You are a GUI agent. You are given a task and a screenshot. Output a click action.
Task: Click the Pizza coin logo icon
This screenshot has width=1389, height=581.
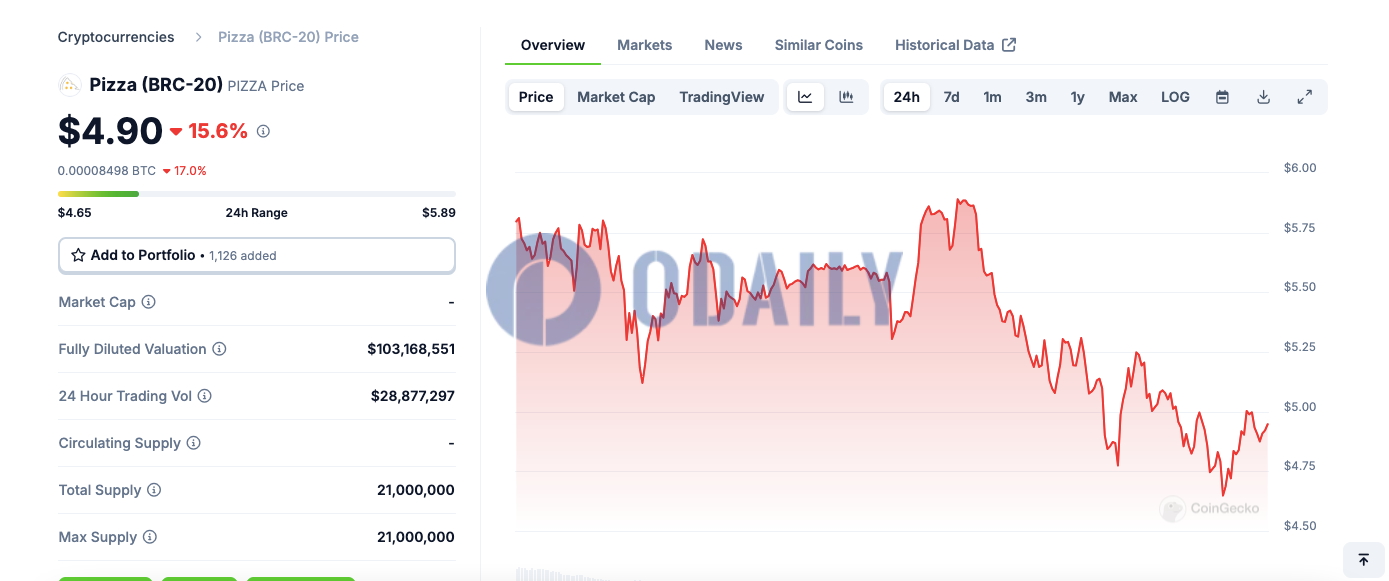tap(70, 85)
